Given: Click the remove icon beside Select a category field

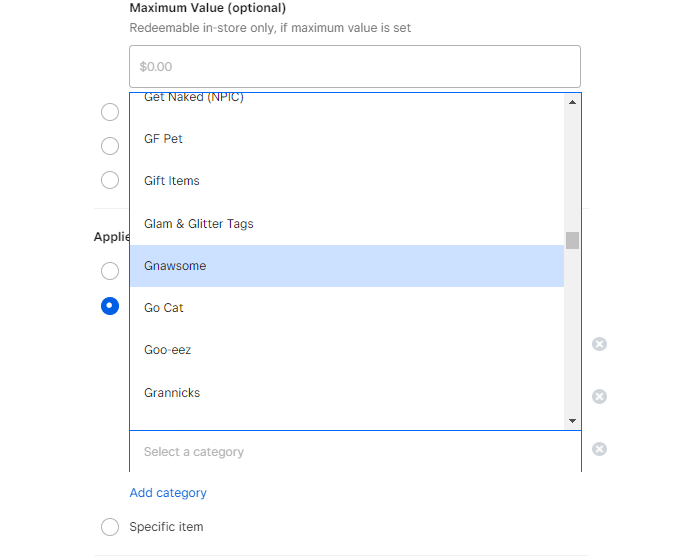Looking at the screenshot, I should click(x=599, y=449).
